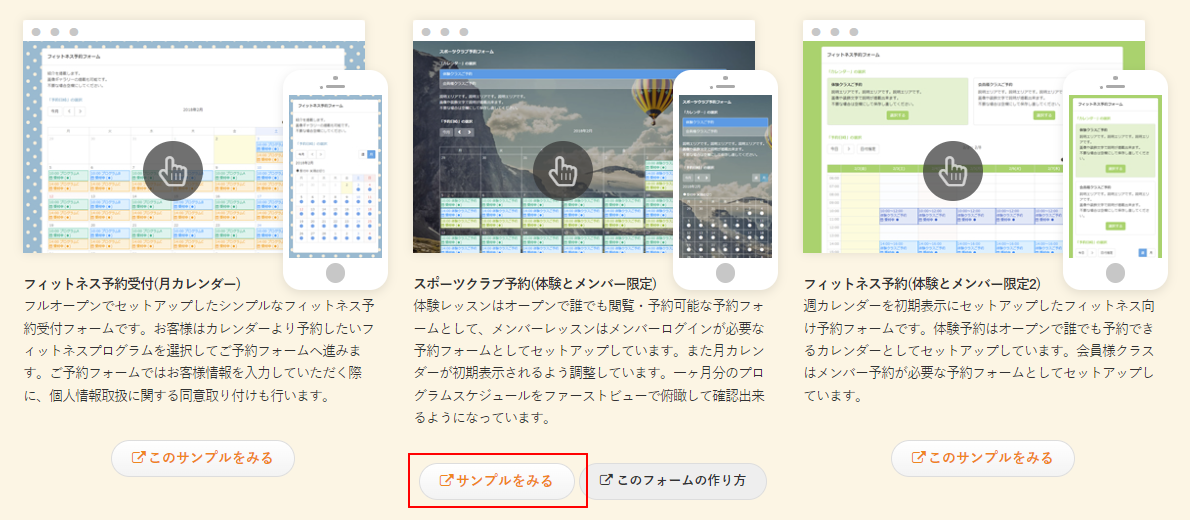Click the hand pointer icon on green fitness preview
Image resolution: width=1190 pixels, height=520 pixels.
953,171
